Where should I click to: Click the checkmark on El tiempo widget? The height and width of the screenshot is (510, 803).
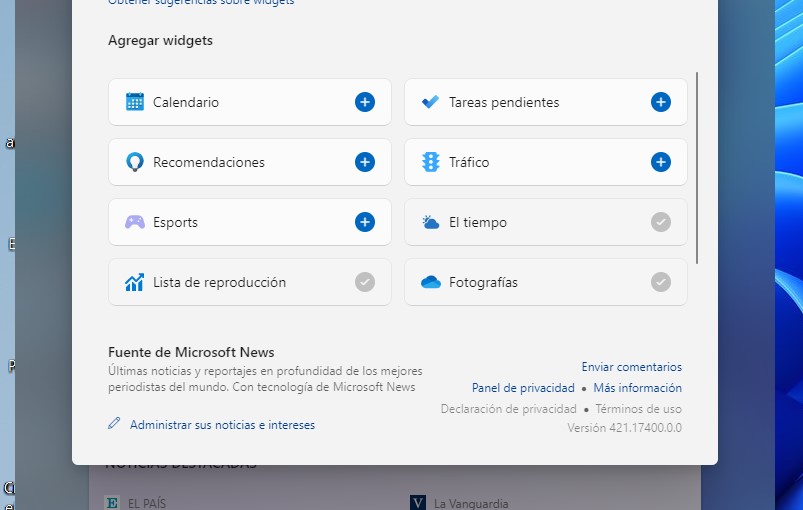(661, 222)
